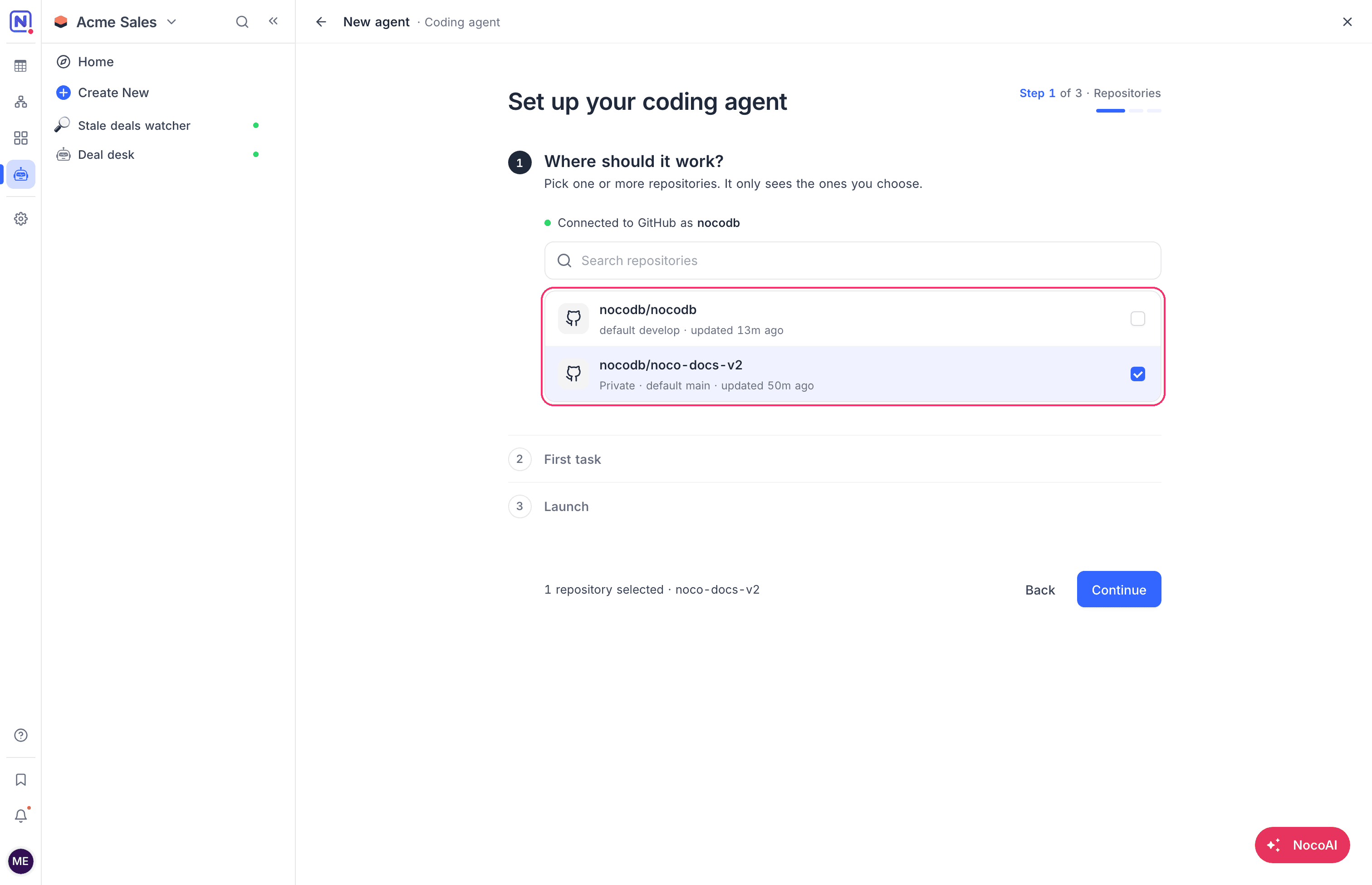Click 'default develop · updated 13m ago' text

pos(691,330)
